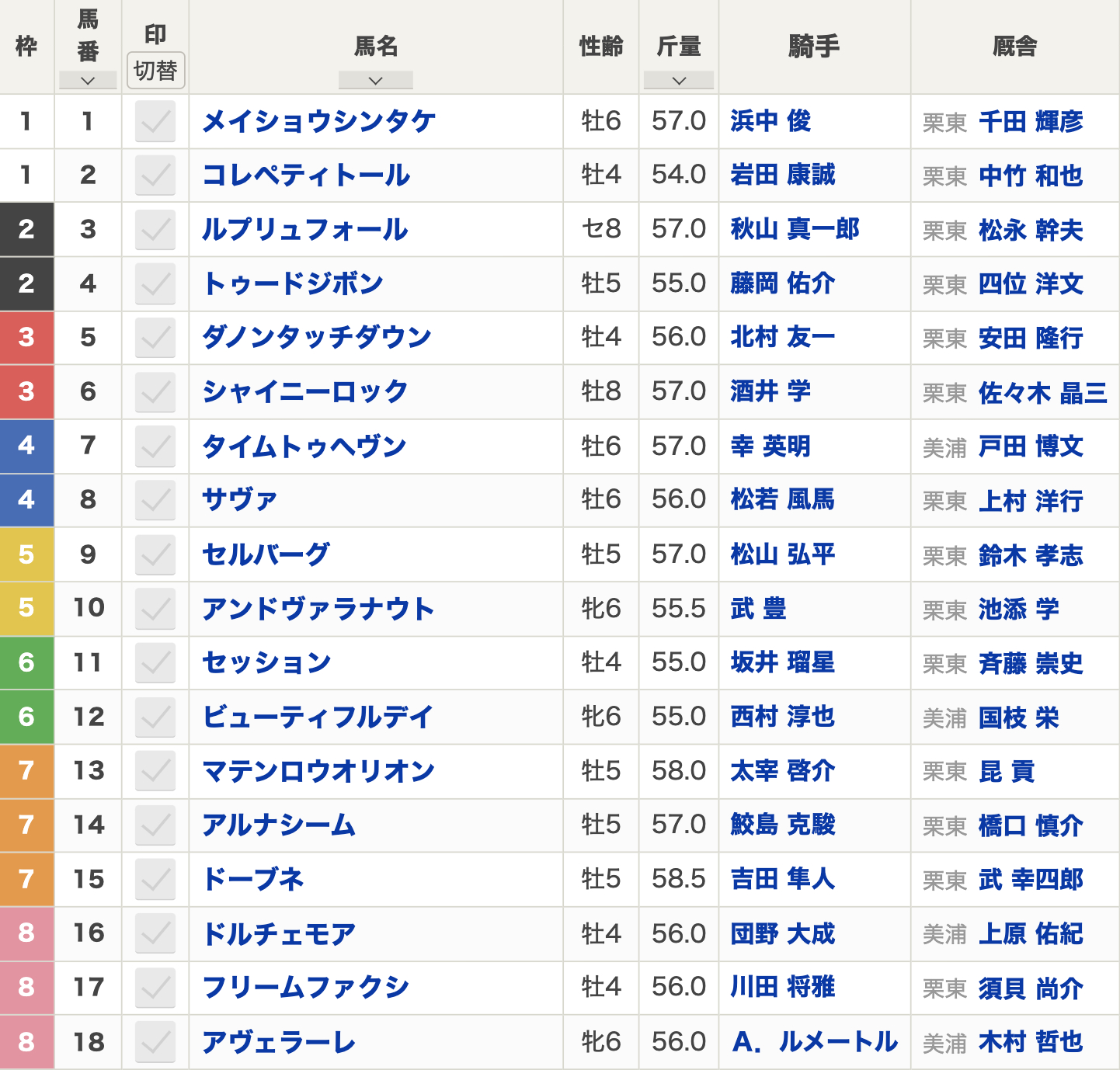Toggle the mark checkbox for シャイニーロック

click(155, 392)
